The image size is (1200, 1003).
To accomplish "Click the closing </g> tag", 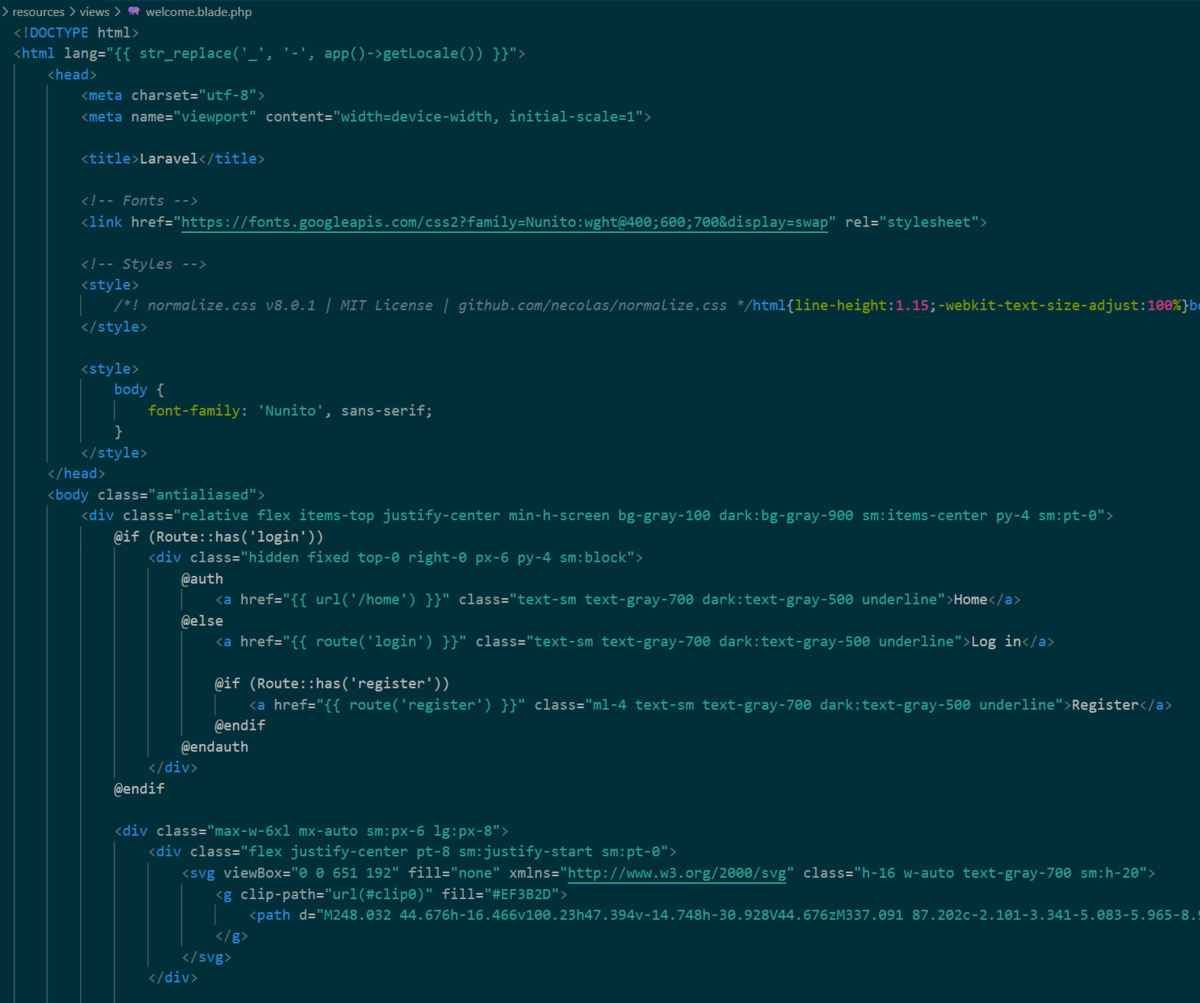I will [231, 936].
